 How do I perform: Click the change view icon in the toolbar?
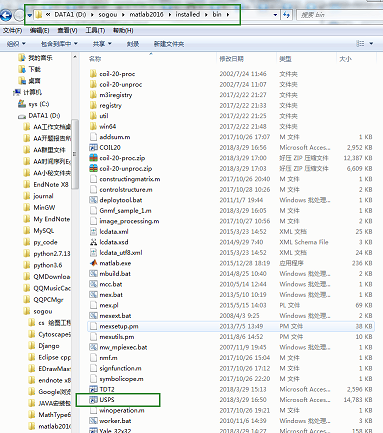(360, 43)
